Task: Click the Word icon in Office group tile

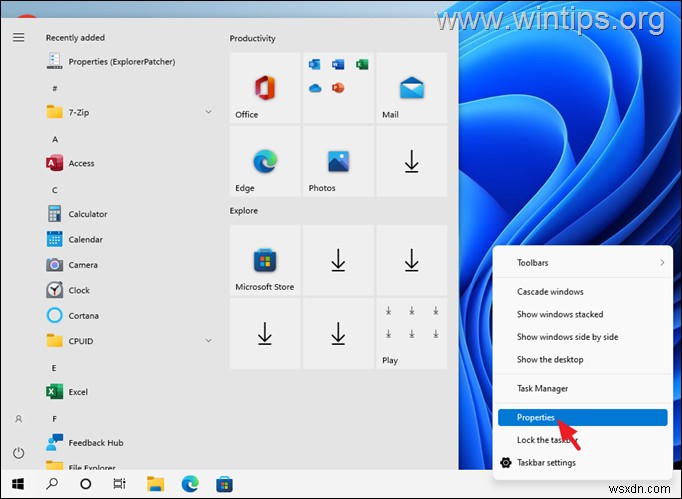Action: [x=338, y=64]
